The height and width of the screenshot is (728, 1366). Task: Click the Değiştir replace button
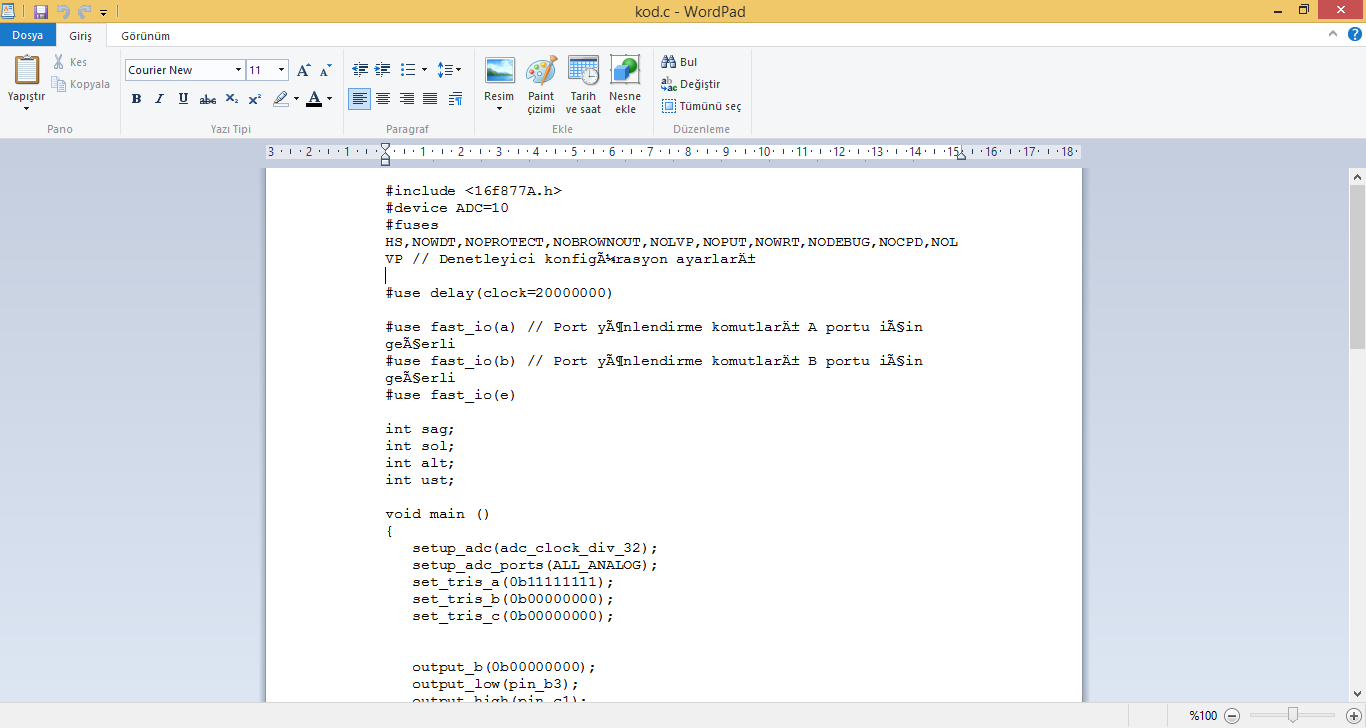(x=691, y=84)
